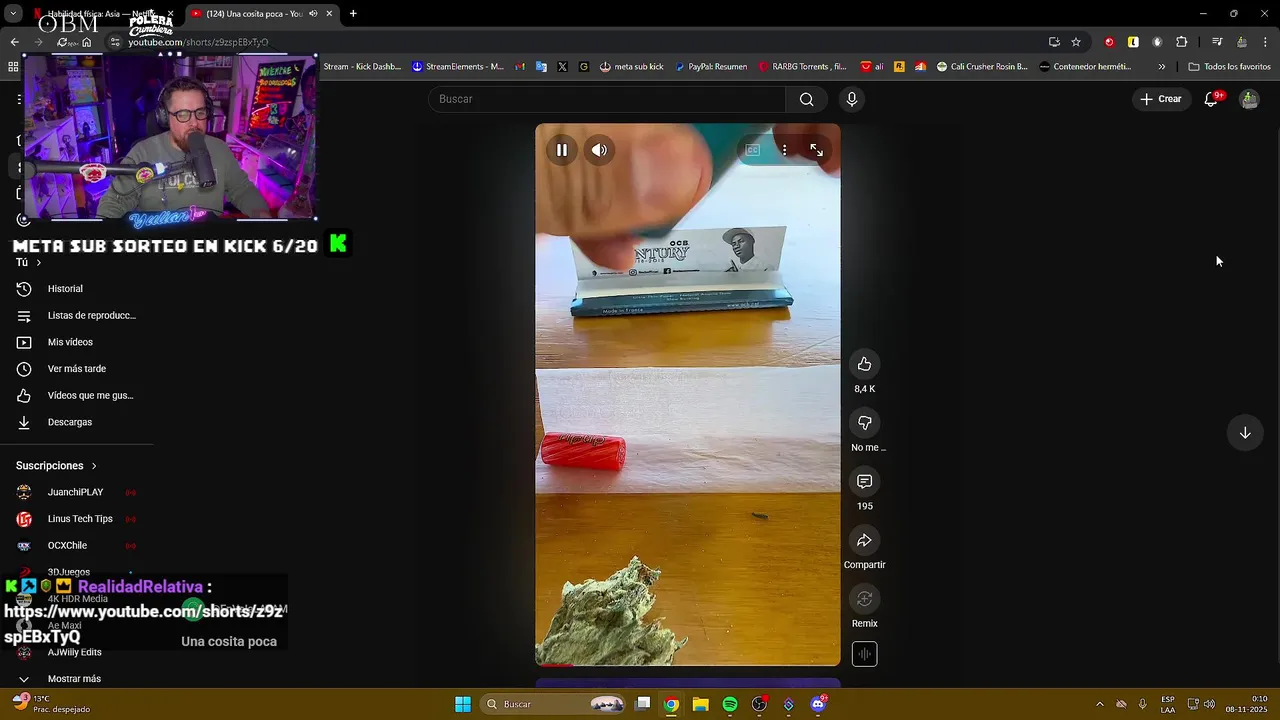Image resolution: width=1280 pixels, height=720 pixels.
Task: Click the address bar URL
Action: [198, 42]
